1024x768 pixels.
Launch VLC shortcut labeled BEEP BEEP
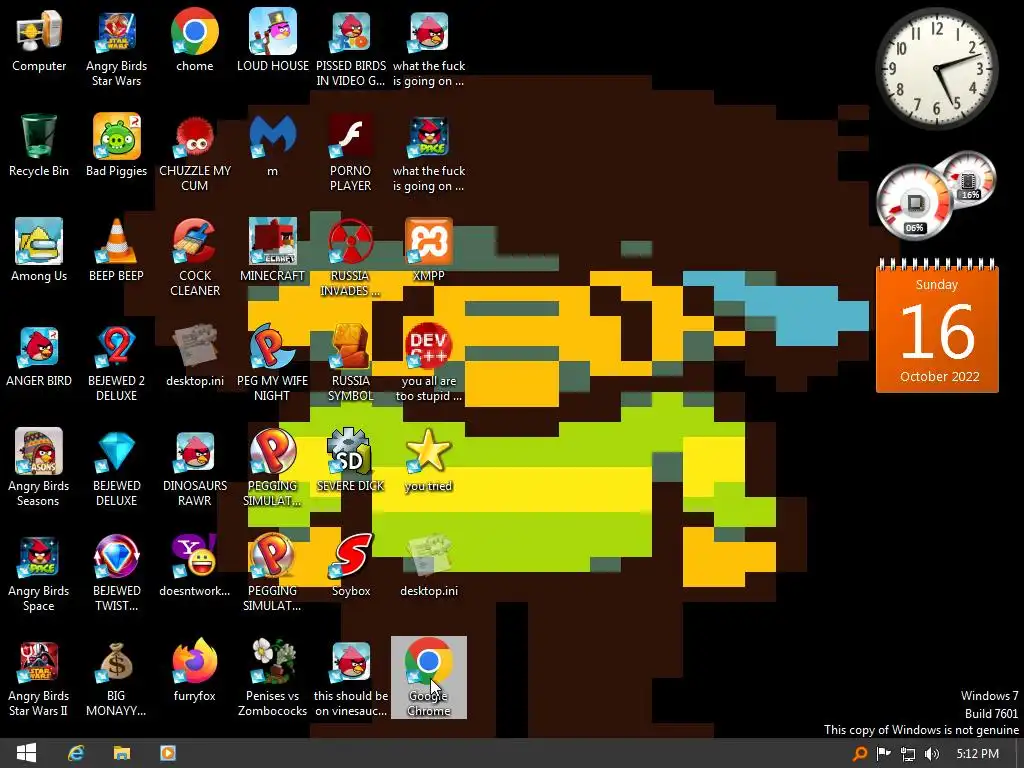click(116, 251)
